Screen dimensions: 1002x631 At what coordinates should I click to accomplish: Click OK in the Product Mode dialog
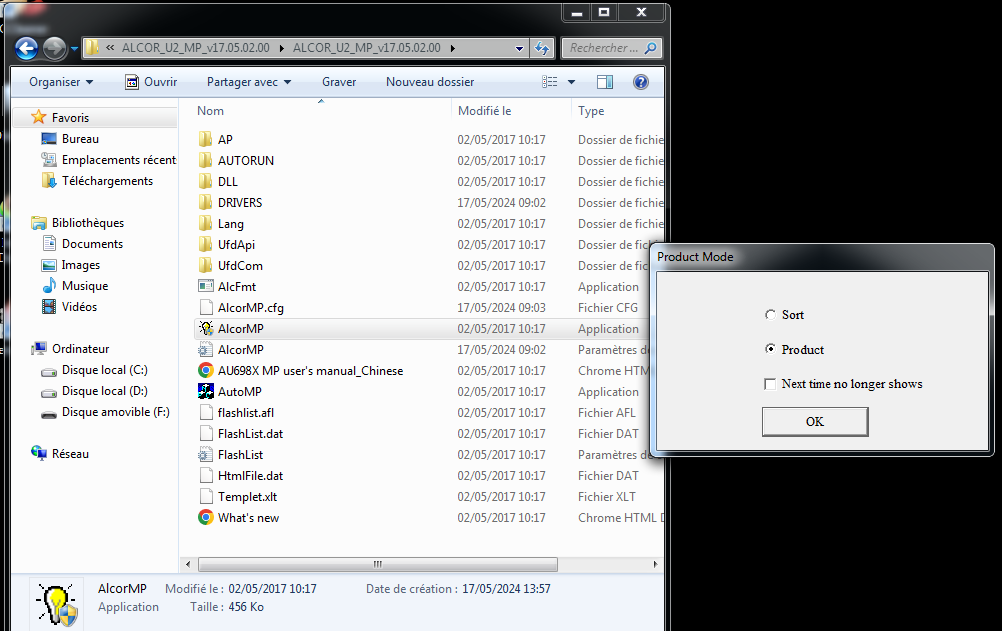point(815,421)
